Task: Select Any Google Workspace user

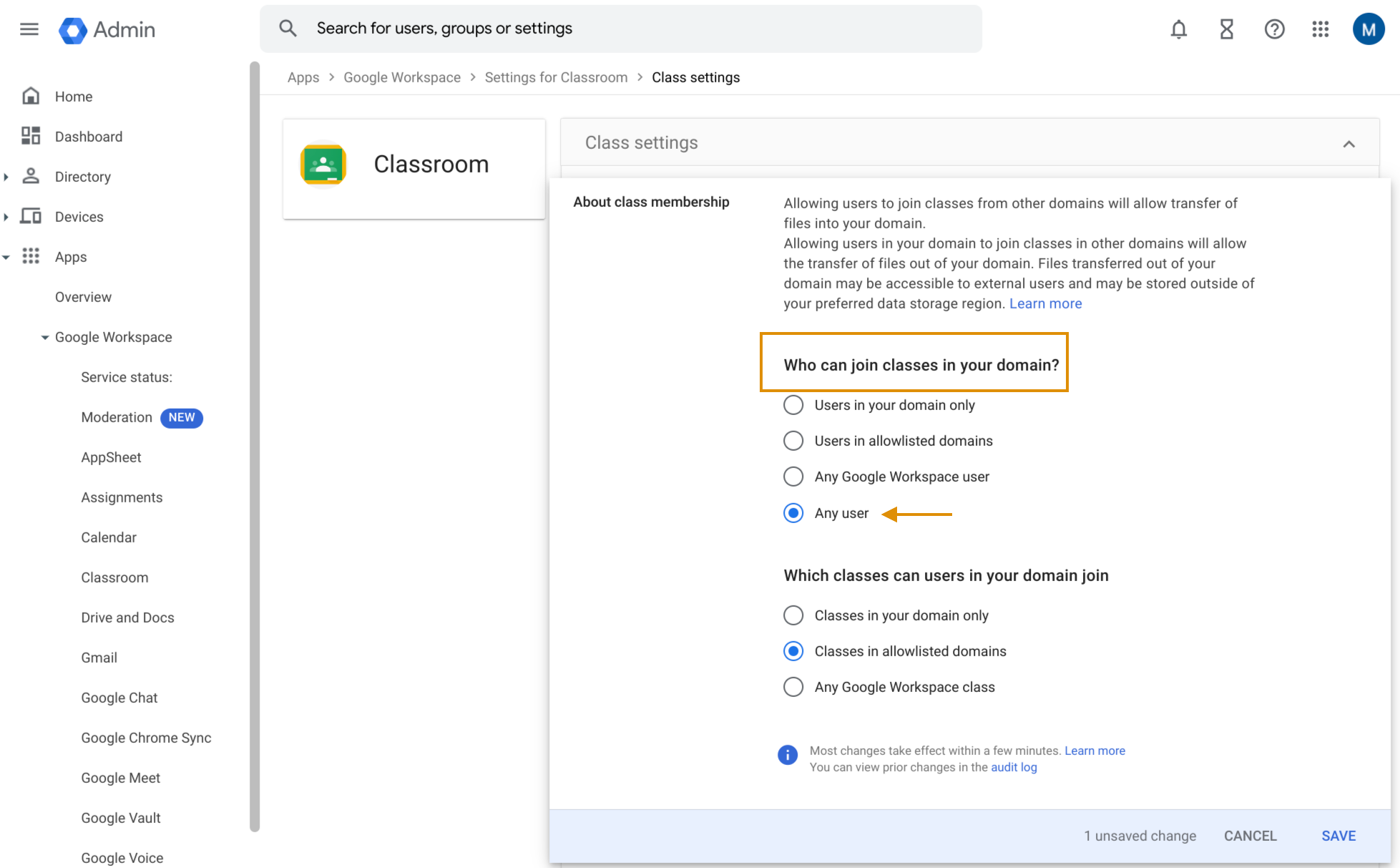Action: pyautogui.click(x=793, y=477)
